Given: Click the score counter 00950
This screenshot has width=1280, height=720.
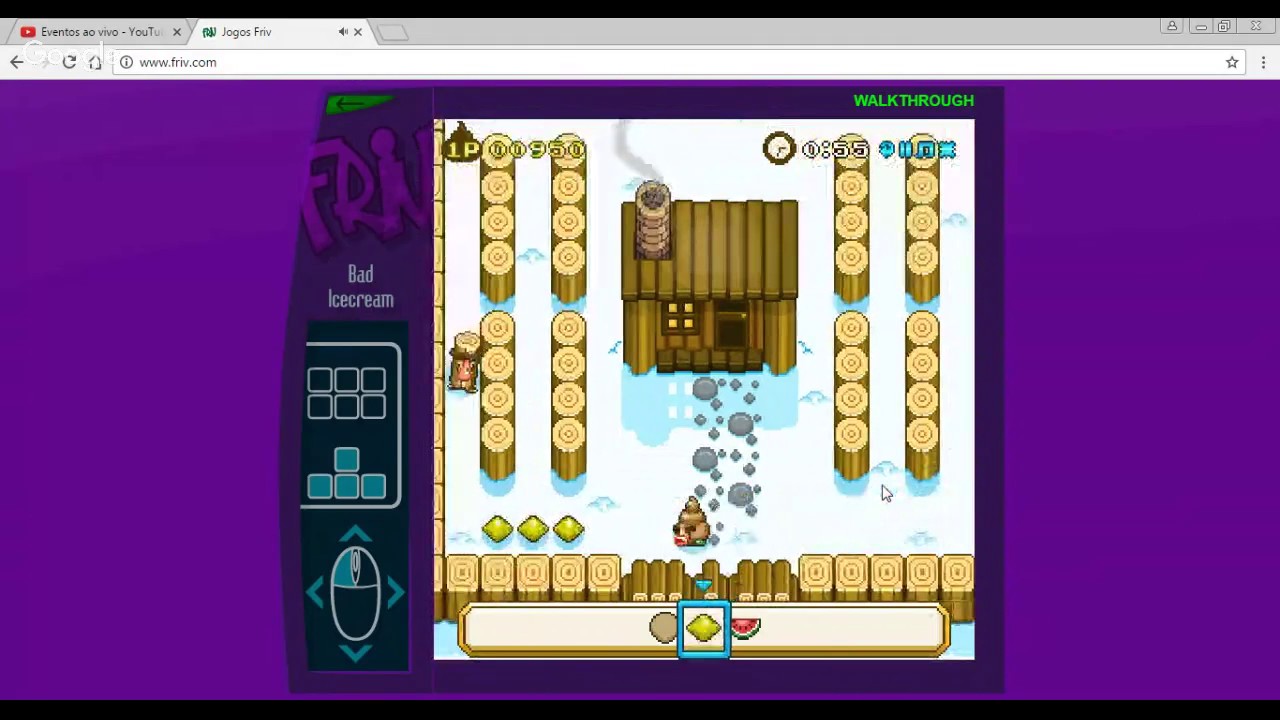Looking at the screenshot, I should [535, 150].
